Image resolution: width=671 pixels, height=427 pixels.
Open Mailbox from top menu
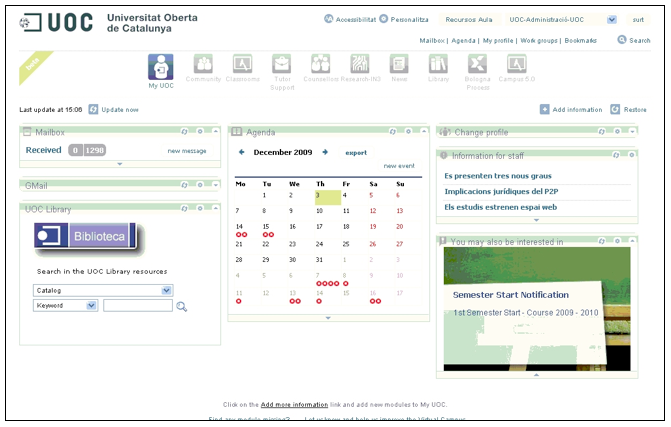[x=431, y=41]
